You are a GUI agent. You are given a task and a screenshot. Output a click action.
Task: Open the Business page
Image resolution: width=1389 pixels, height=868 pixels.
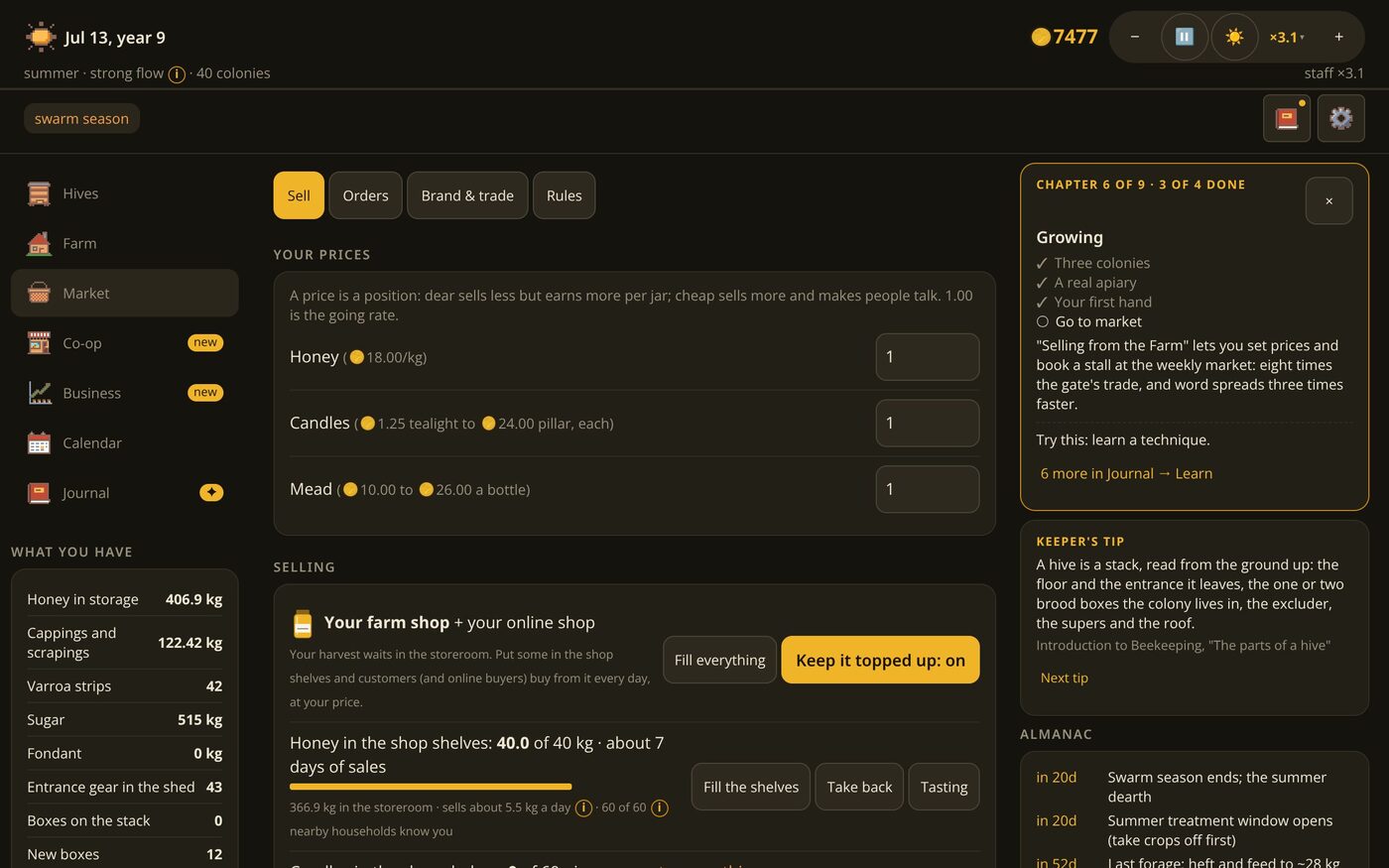pyautogui.click(x=124, y=393)
